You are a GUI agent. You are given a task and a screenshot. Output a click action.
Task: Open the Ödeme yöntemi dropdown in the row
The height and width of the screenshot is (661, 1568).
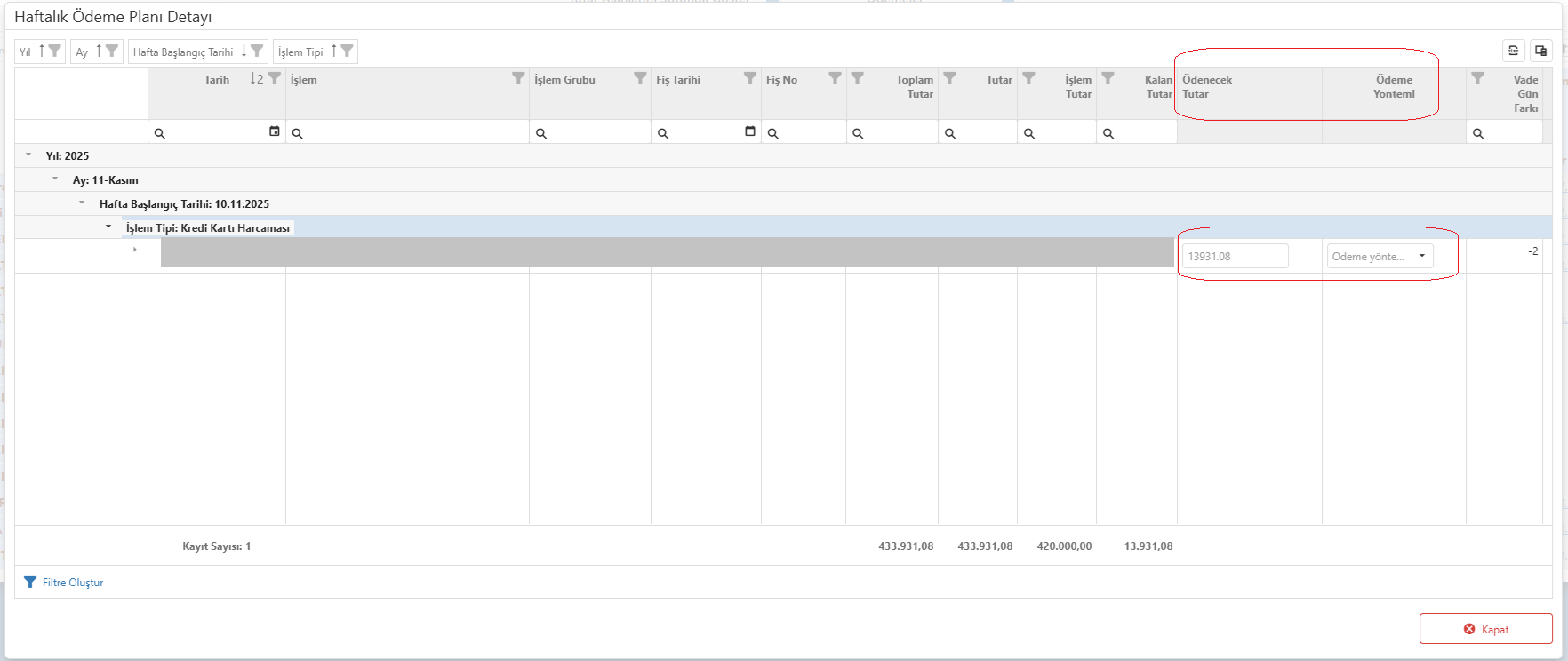tap(1380, 256)
